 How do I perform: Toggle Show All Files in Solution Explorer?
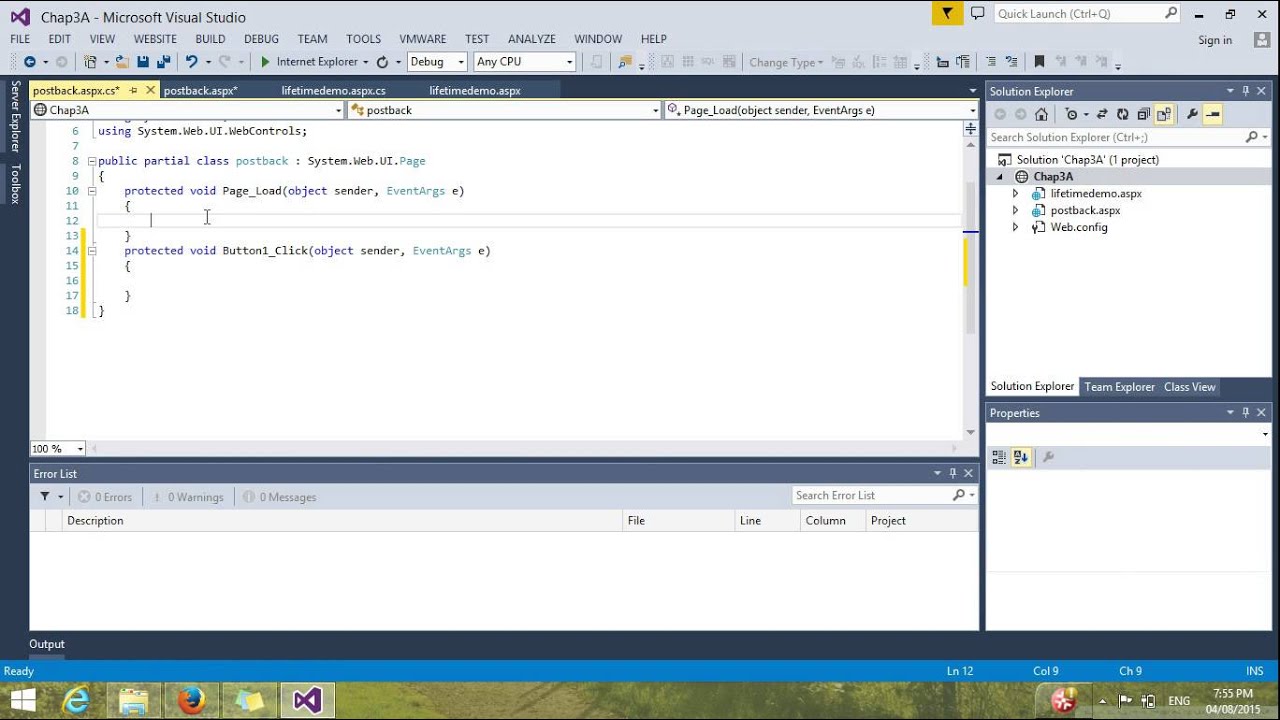click(x=1163, y=114)
